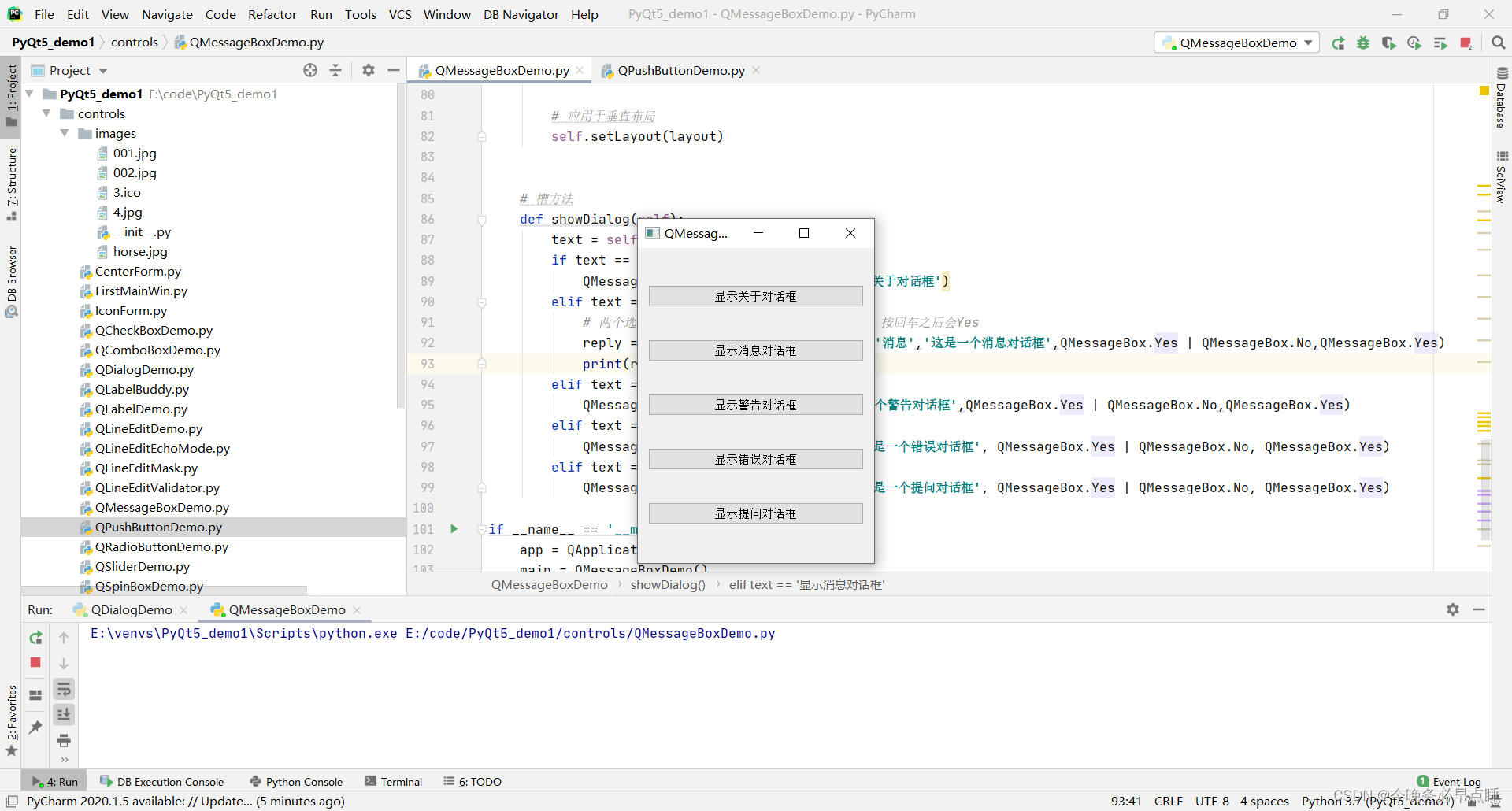This screenshot has height=811, width=1512.
Task: Click Down the stack trace arrow
Action: click(64, 664)
